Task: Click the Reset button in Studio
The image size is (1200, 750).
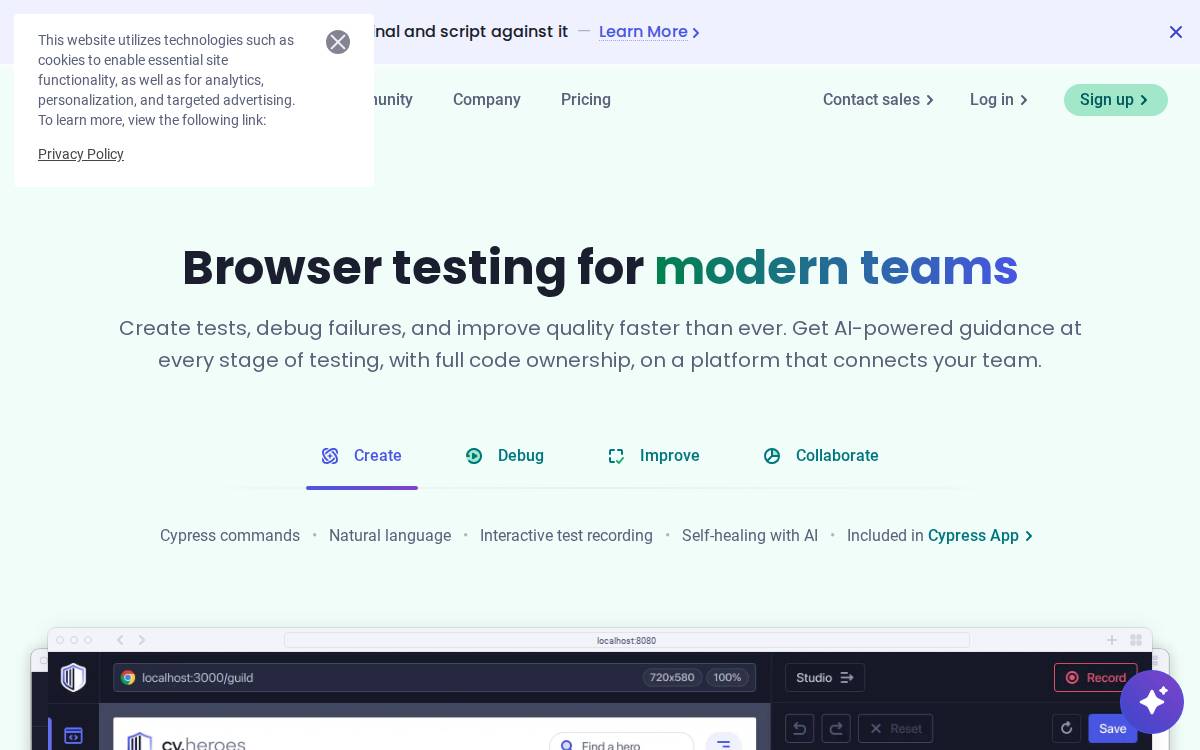Action: pyautogui.click(x=895, y=728)
